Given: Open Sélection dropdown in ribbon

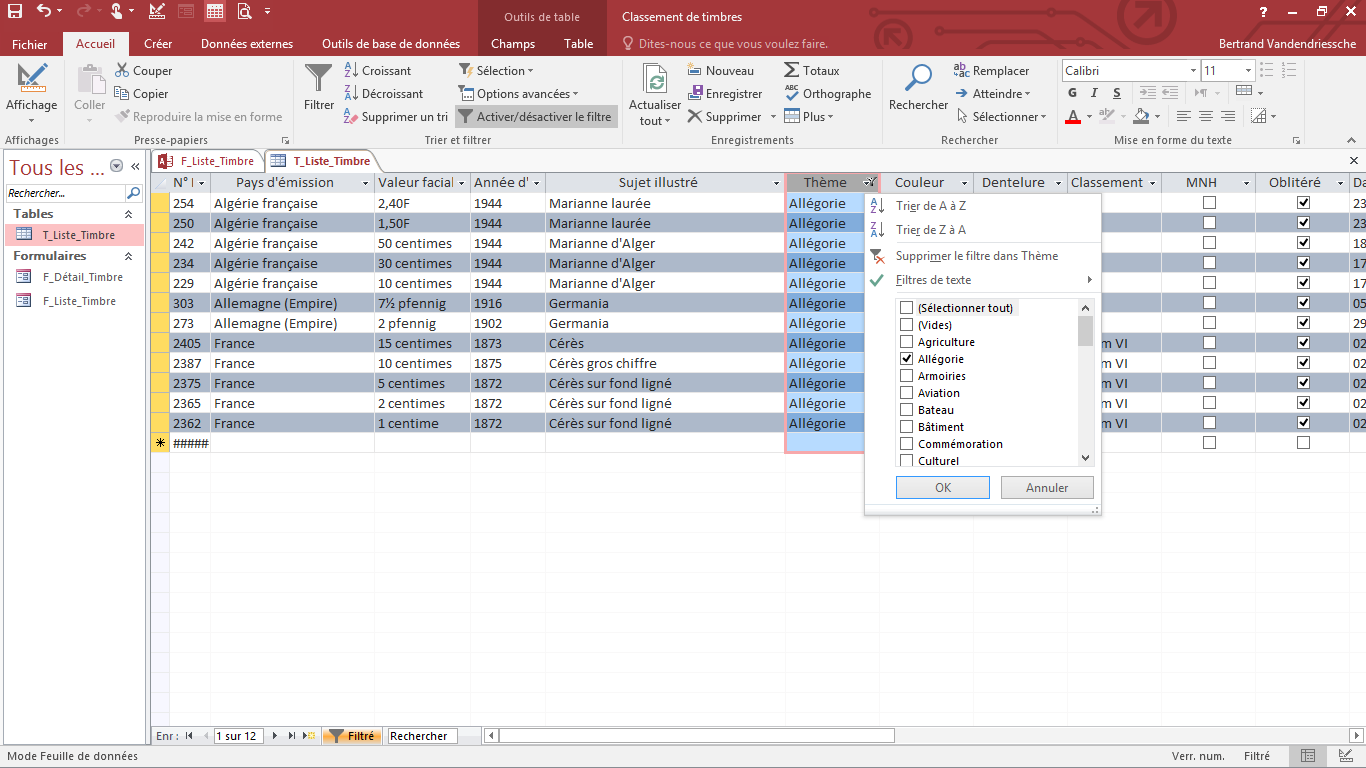Looking at the screenshot, I should tap(497, 71).
